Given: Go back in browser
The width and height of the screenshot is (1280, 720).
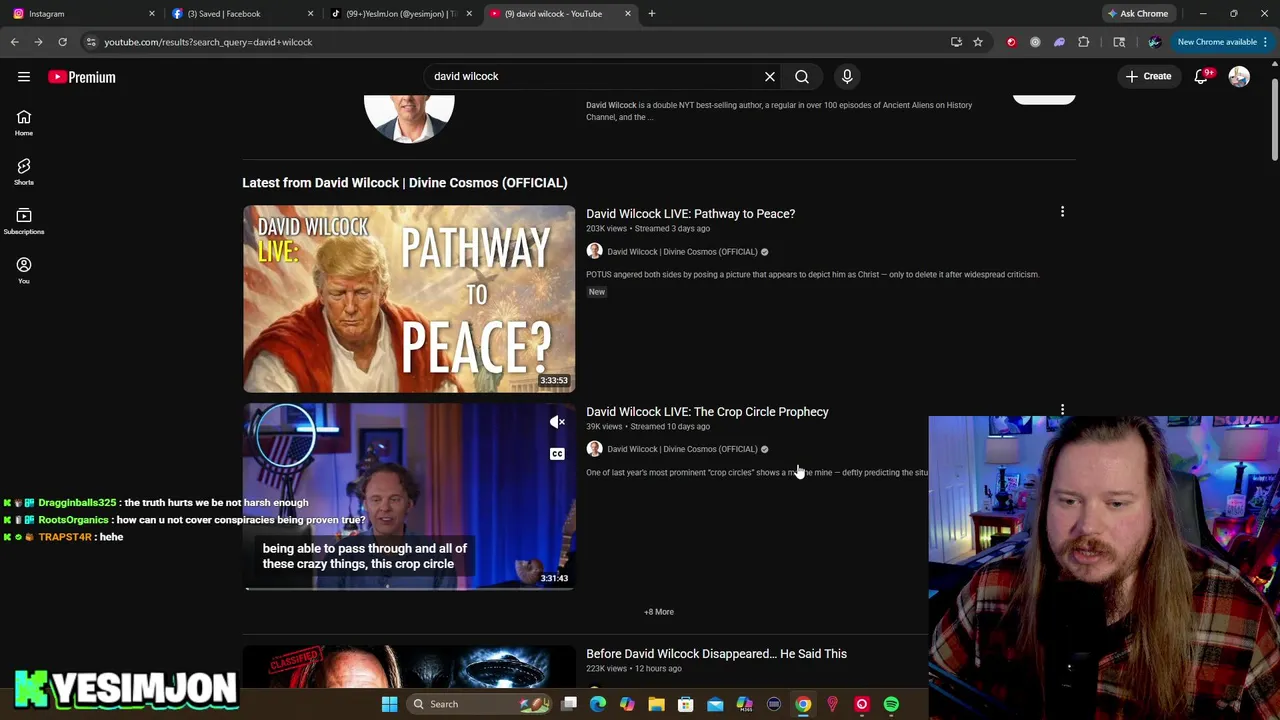Looking at the screenshot, I should 14,42.
